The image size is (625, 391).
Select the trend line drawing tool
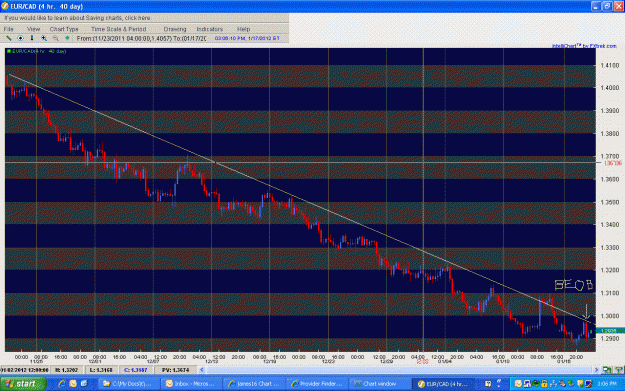[x=8, y=38]
